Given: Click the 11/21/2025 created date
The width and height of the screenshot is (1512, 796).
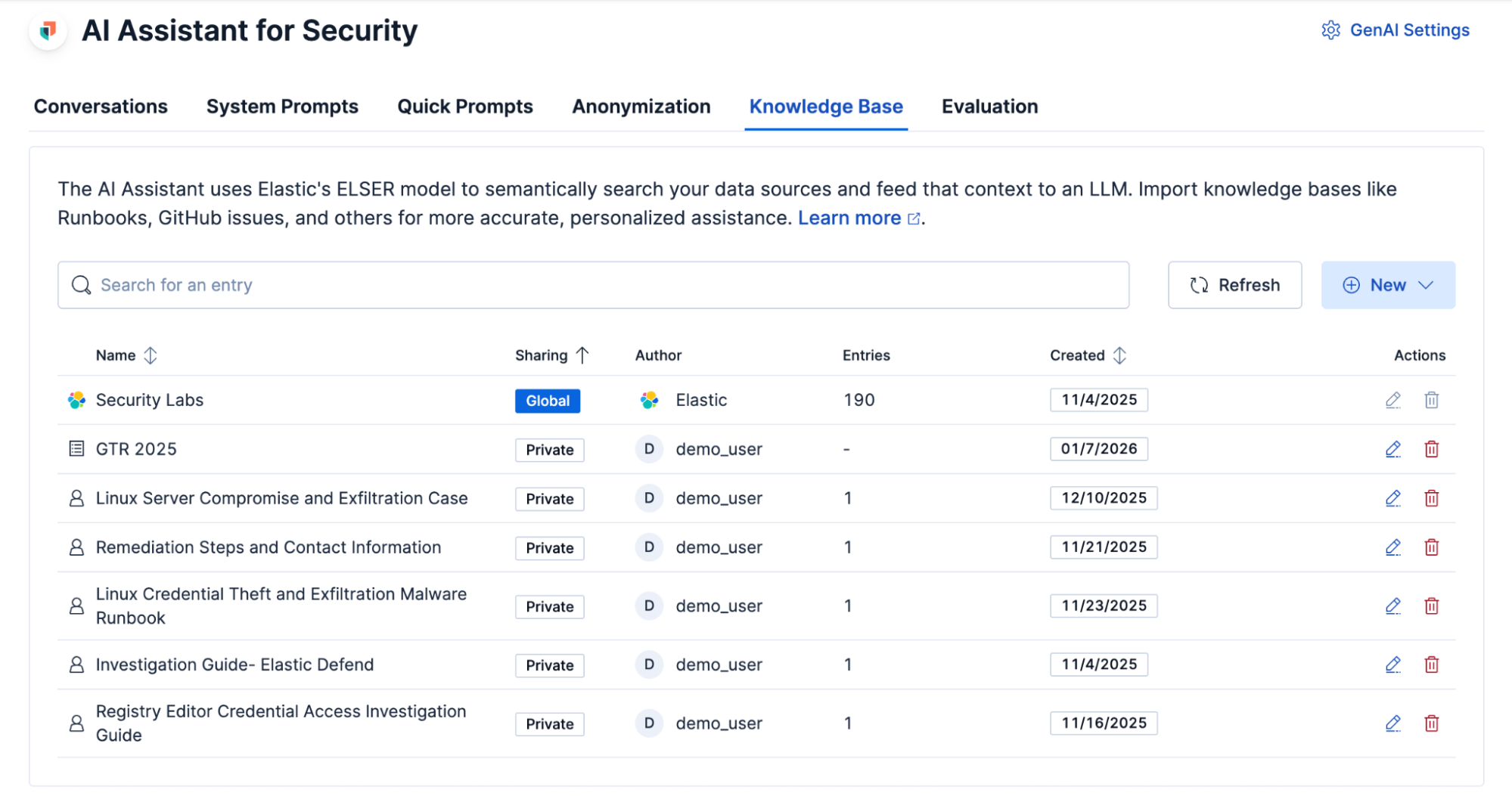Looking at the screenshot, I should click(1104, 547).
